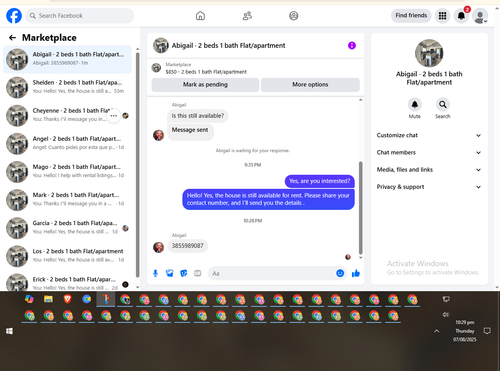This screenshot has height=371, width=500.
Task: Attach a file with the photo icon
Action: [170, 273]
